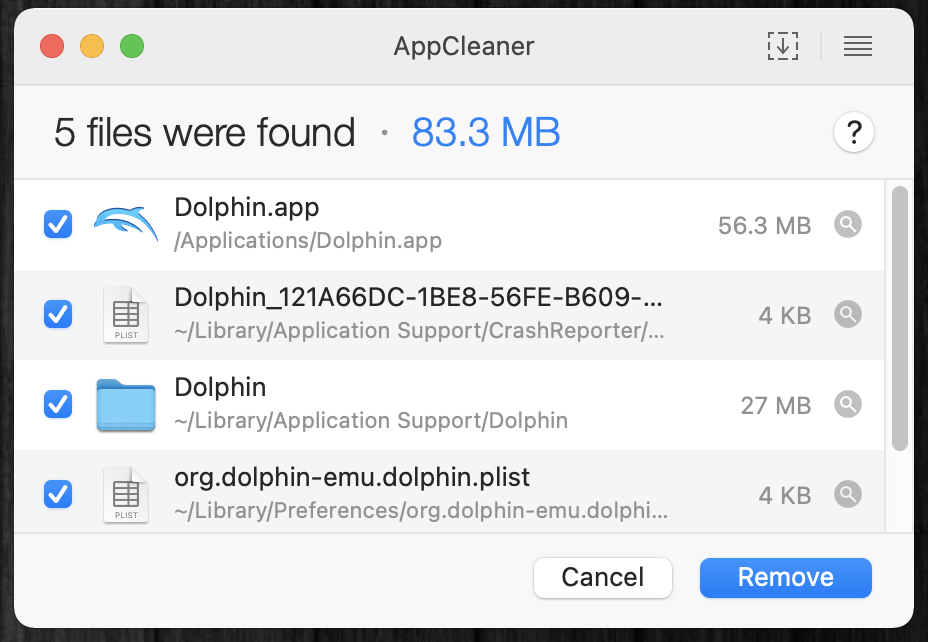Click the blue Dolphin folder icon
Viewport: 928px width, 642px height.
point(126,405)
